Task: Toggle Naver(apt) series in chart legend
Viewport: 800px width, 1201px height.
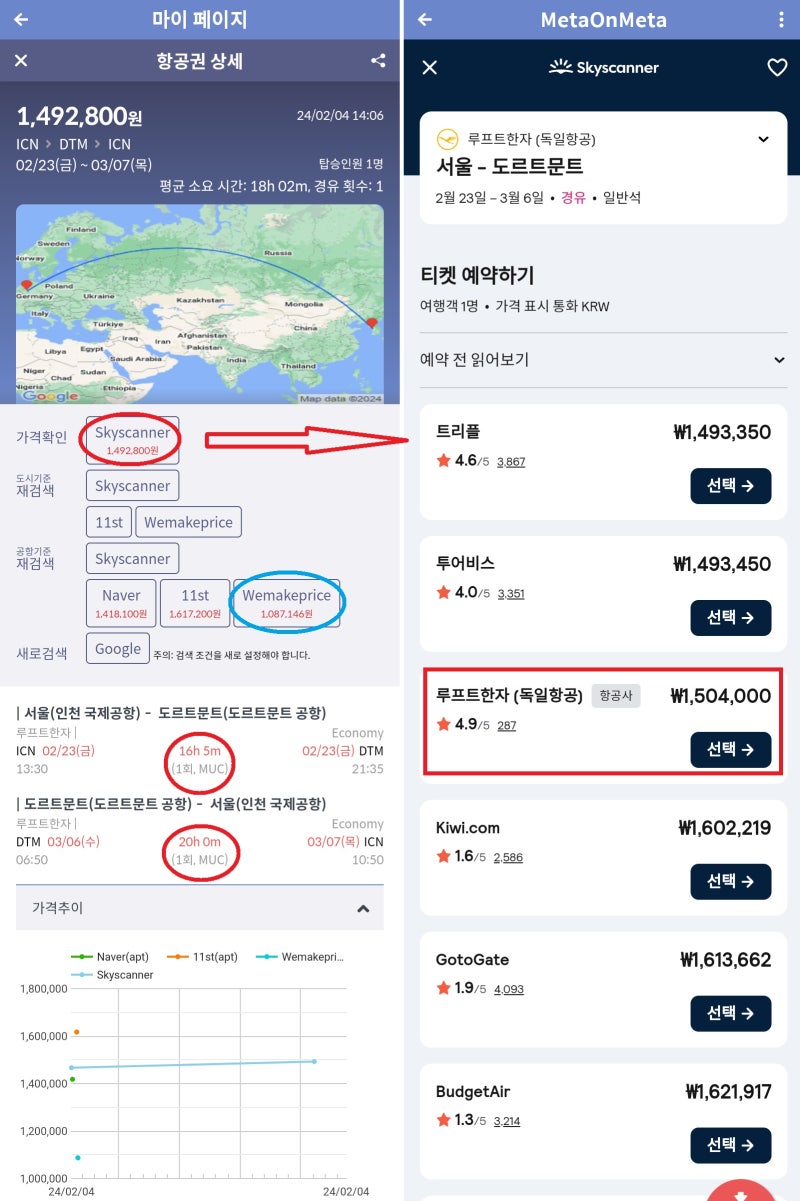Action: click(x=117, y=957)
